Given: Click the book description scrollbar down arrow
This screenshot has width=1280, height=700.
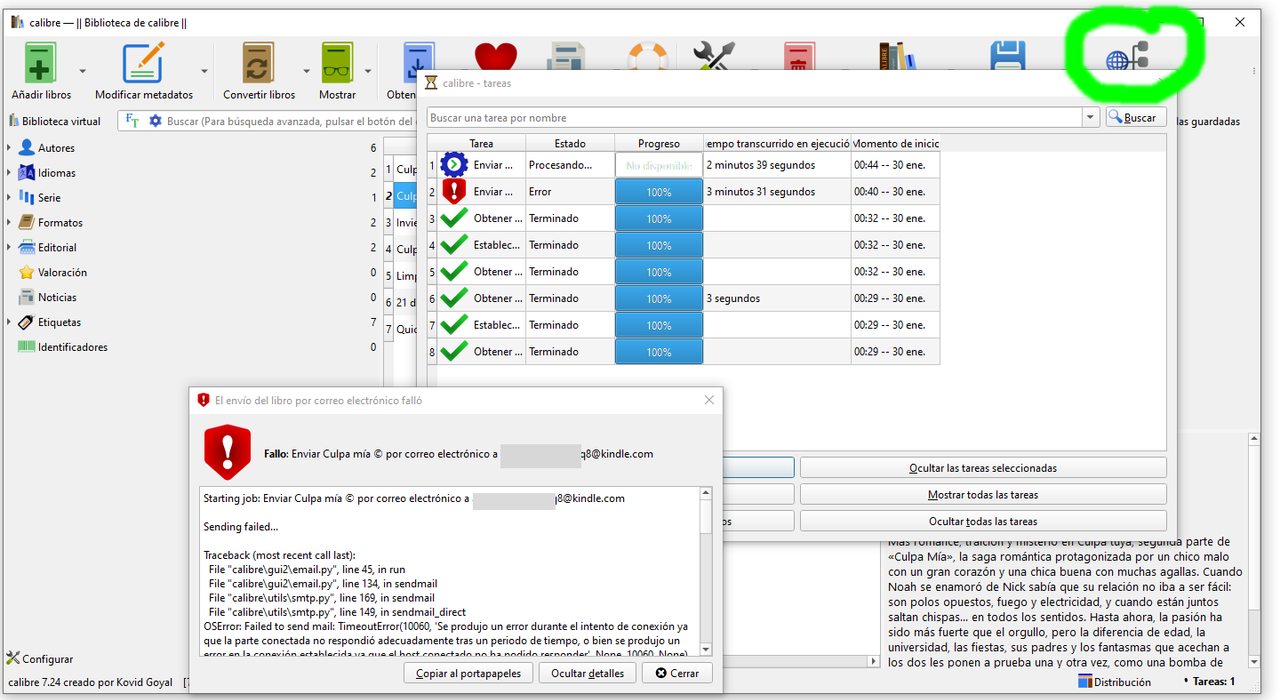Looking at the screenshot, I should (x=1255, y=661).
